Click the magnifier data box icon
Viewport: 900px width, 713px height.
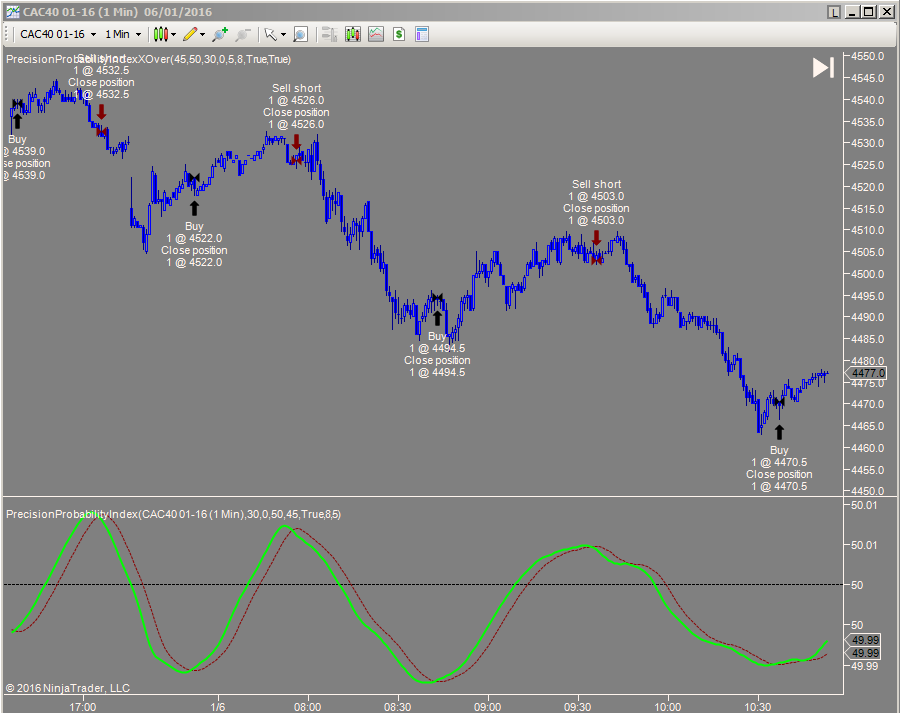[x=300, y=34]
